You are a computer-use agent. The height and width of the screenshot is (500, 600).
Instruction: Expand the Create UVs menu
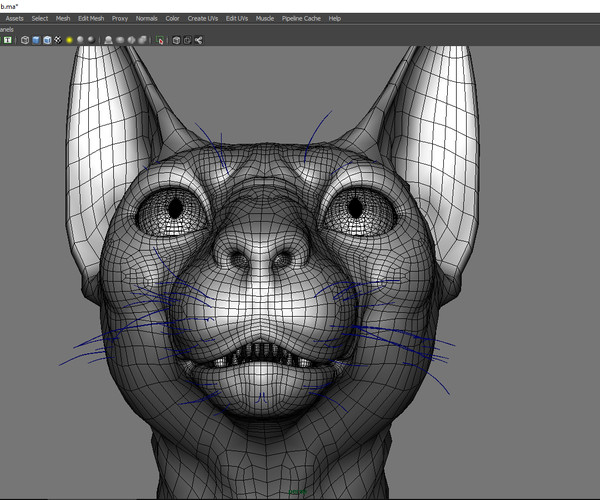pyautogui.click(x=203, y=18)
